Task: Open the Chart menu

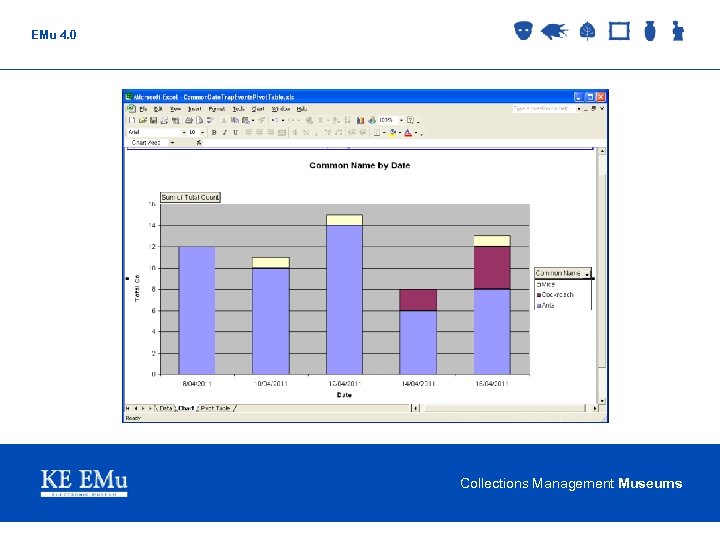Action: coord(258,109)
